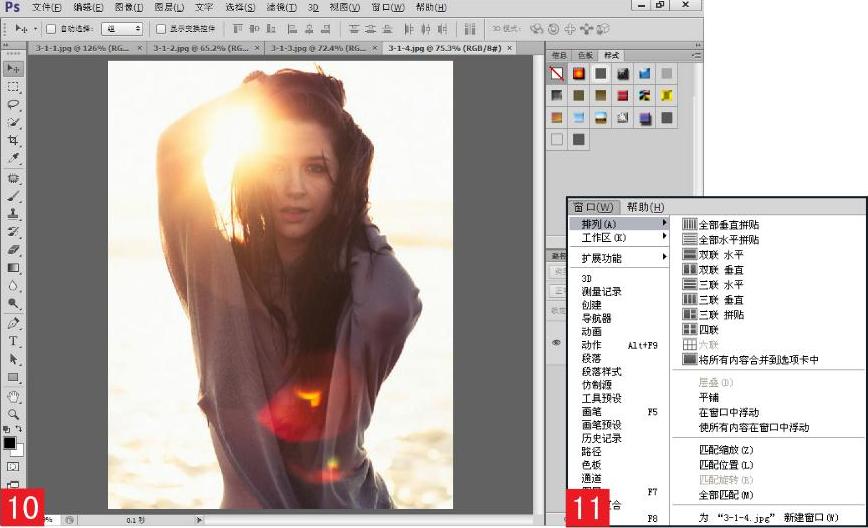Choose 在窗口中浮动
Screen dimensions: 868x528
tap(728, 412)
